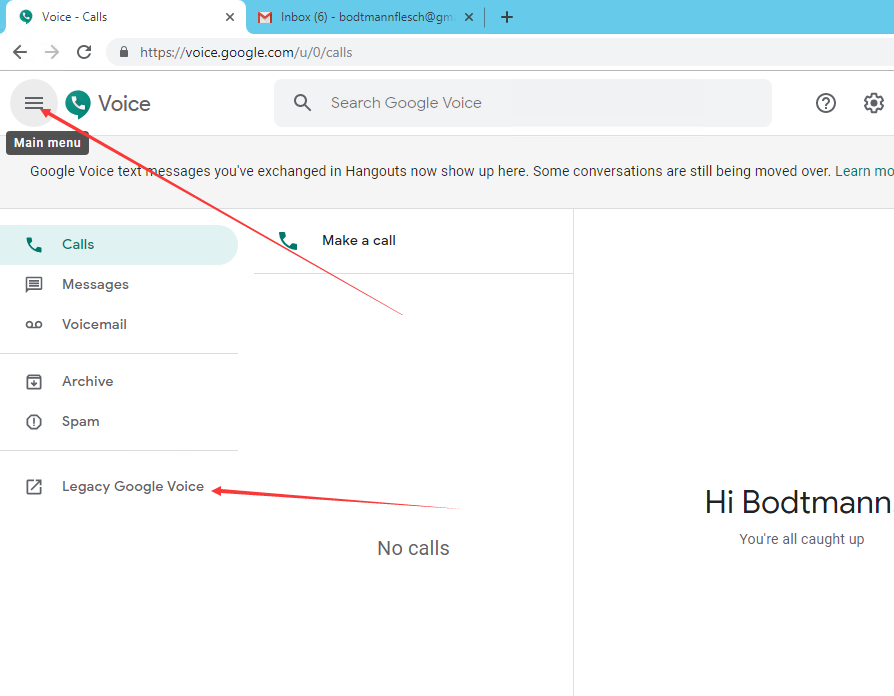The width and height of the screenshot is (894, 696).
Task: Click the padlock site info icon
Action: pos(124,52)
